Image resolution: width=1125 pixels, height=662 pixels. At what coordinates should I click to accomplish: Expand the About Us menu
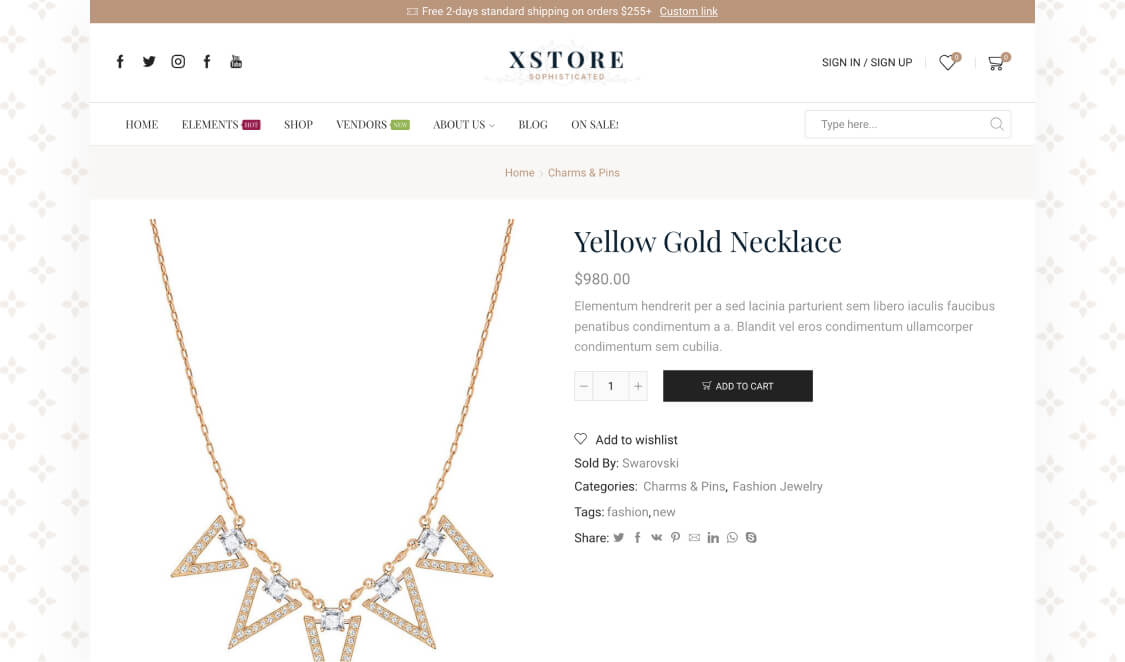click(x=463, y=125)
